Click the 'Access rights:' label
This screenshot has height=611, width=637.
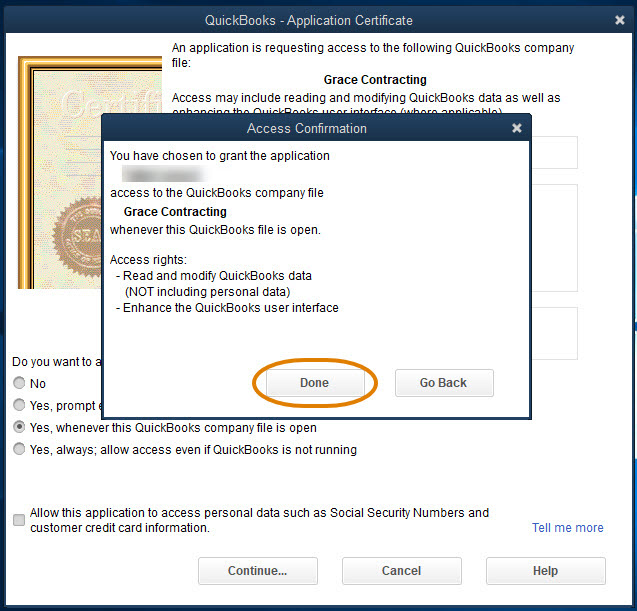click(148, 260)
